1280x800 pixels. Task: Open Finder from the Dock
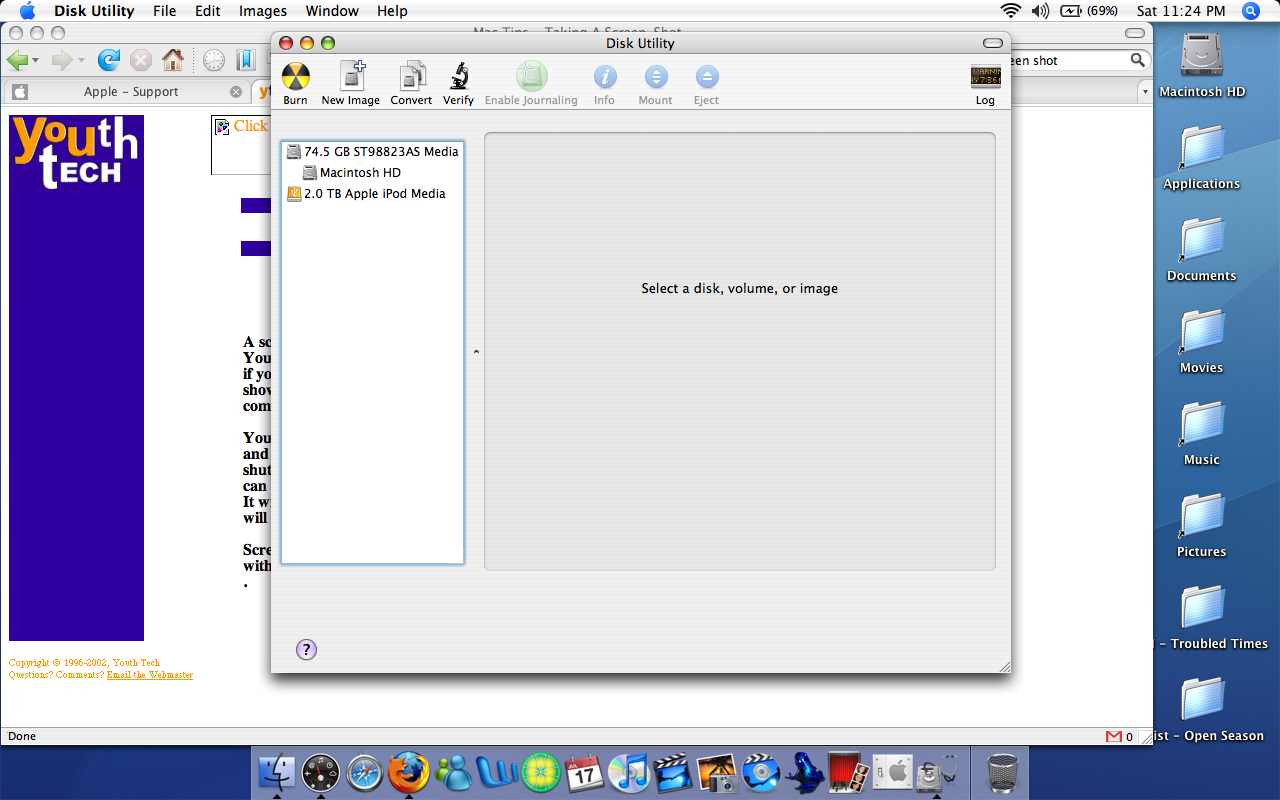277,773
